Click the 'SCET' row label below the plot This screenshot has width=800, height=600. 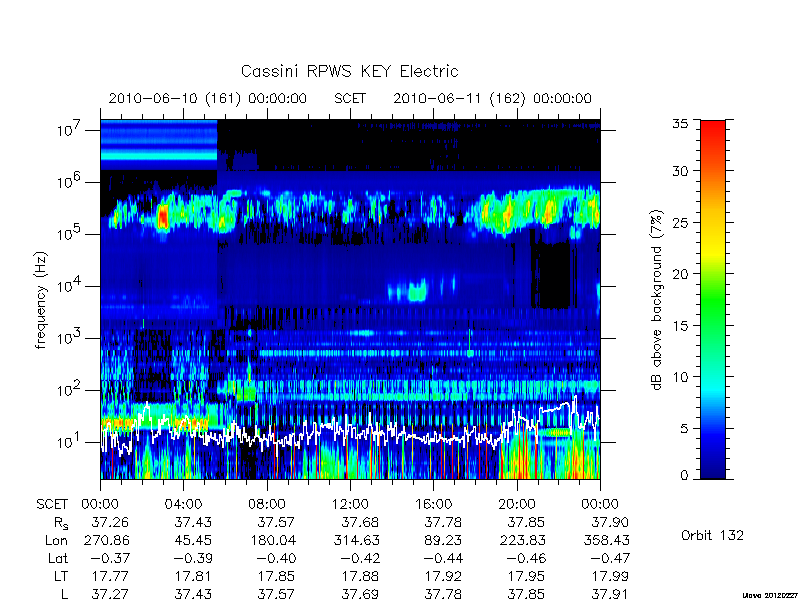pyautogui.click(x=52, y=504)
